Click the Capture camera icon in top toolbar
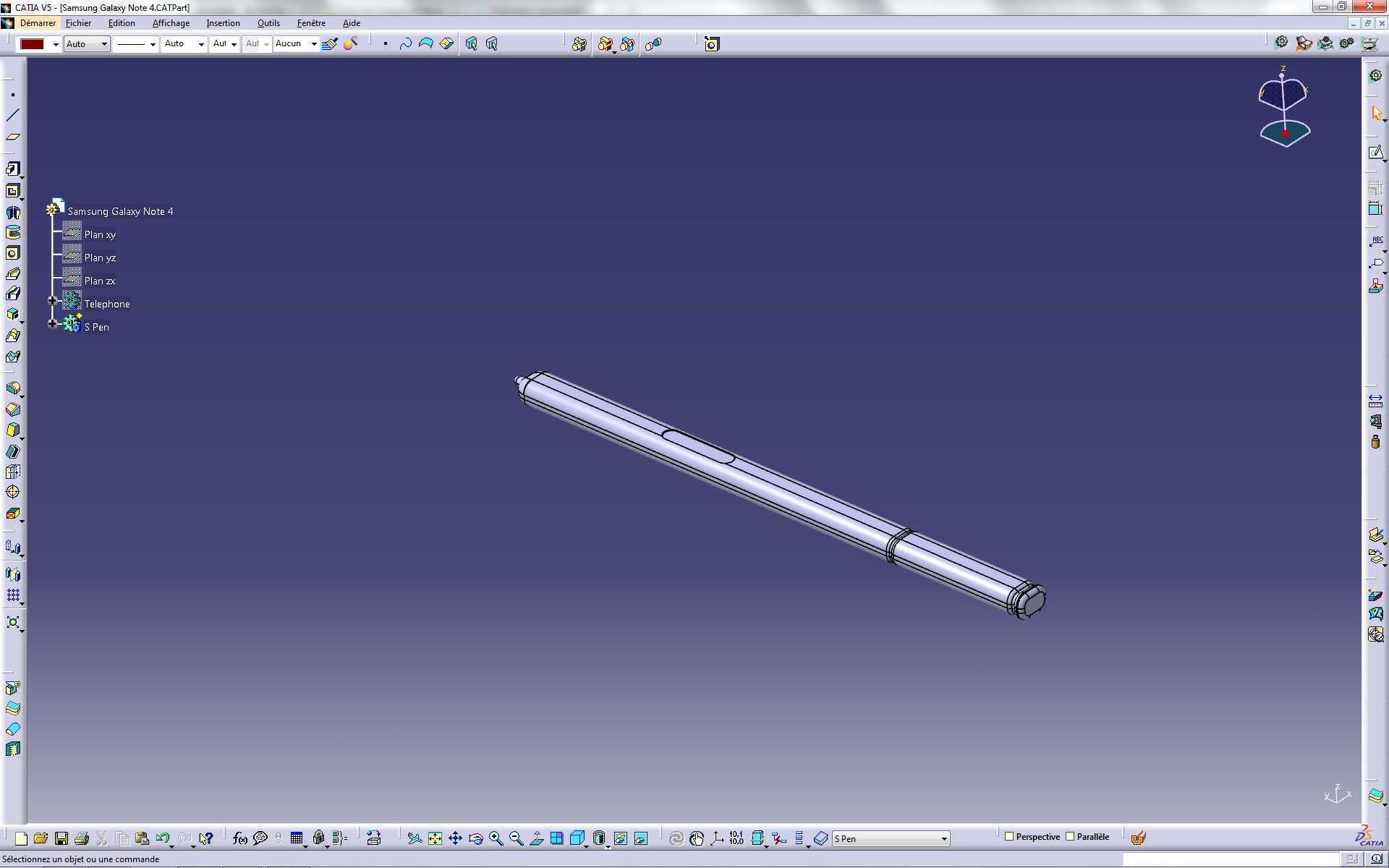 pos(712,44)
